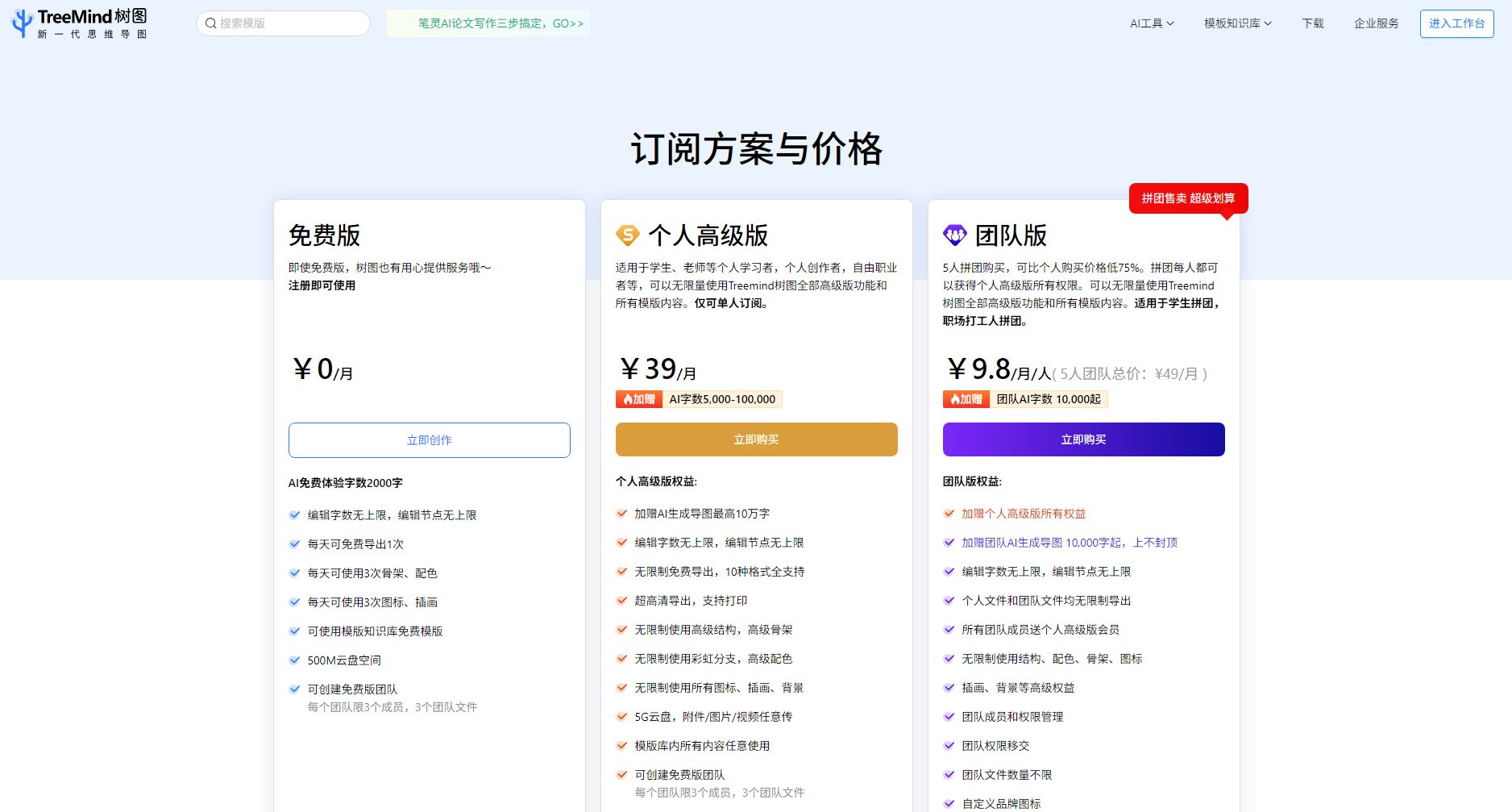Click the purple team edition diamond icon

click(x=954, y=235)
